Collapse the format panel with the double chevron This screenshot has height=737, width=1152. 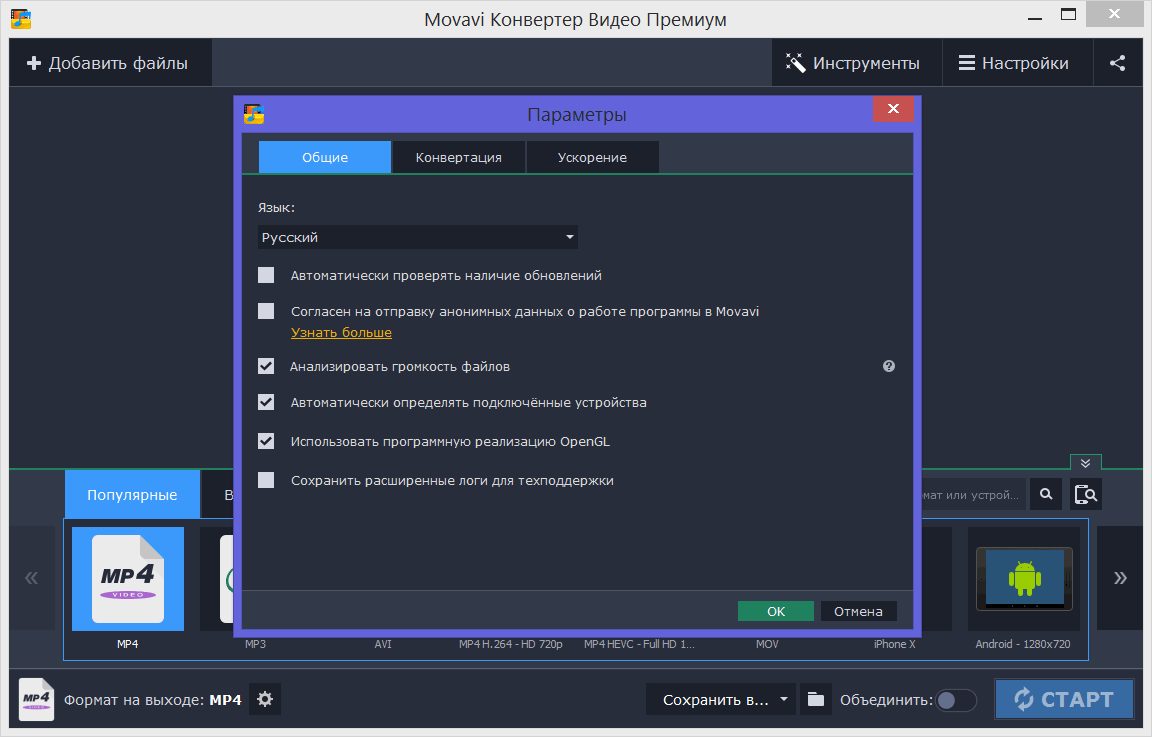pos(1085,463)
